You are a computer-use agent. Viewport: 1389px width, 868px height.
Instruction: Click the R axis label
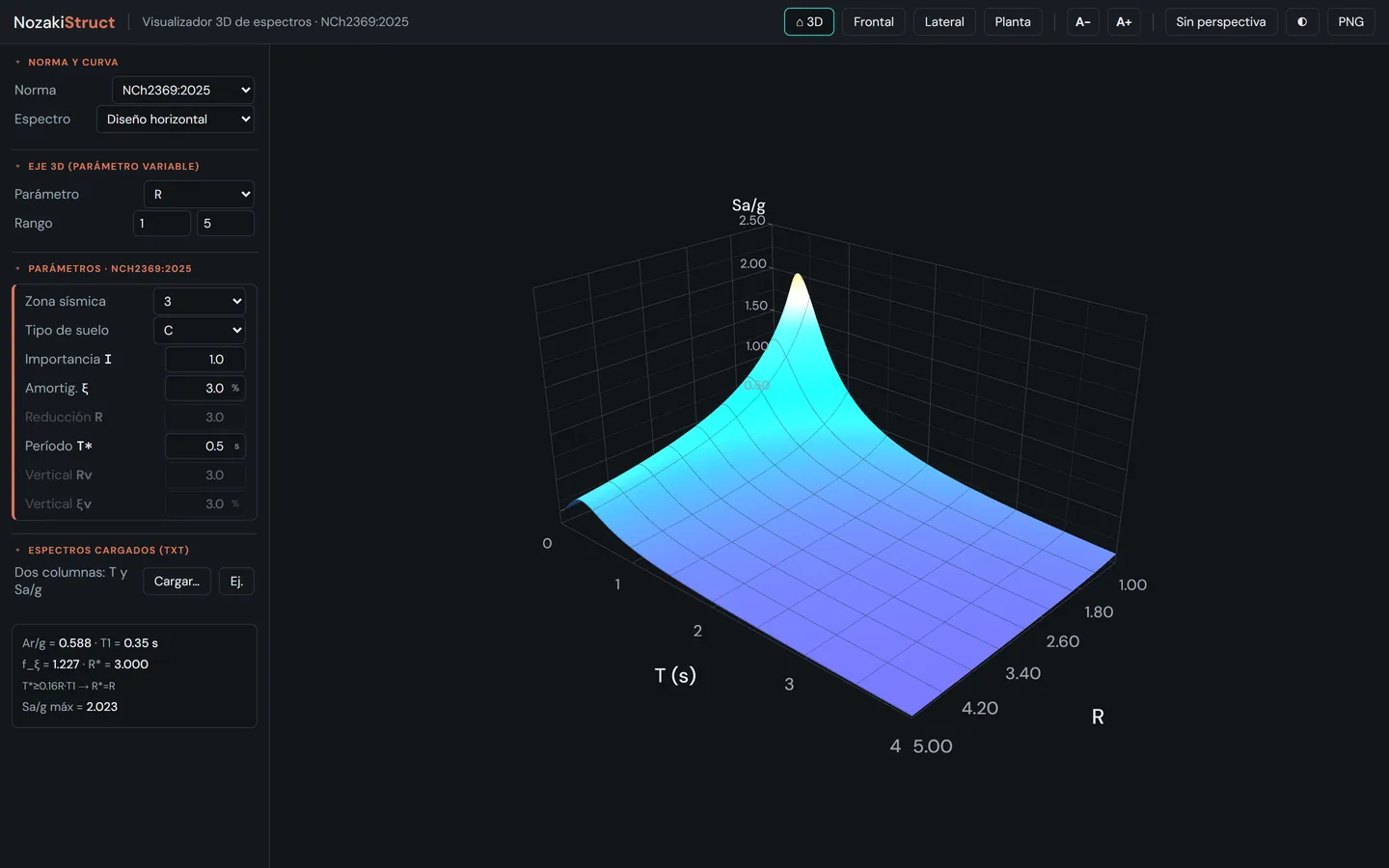1098,717
